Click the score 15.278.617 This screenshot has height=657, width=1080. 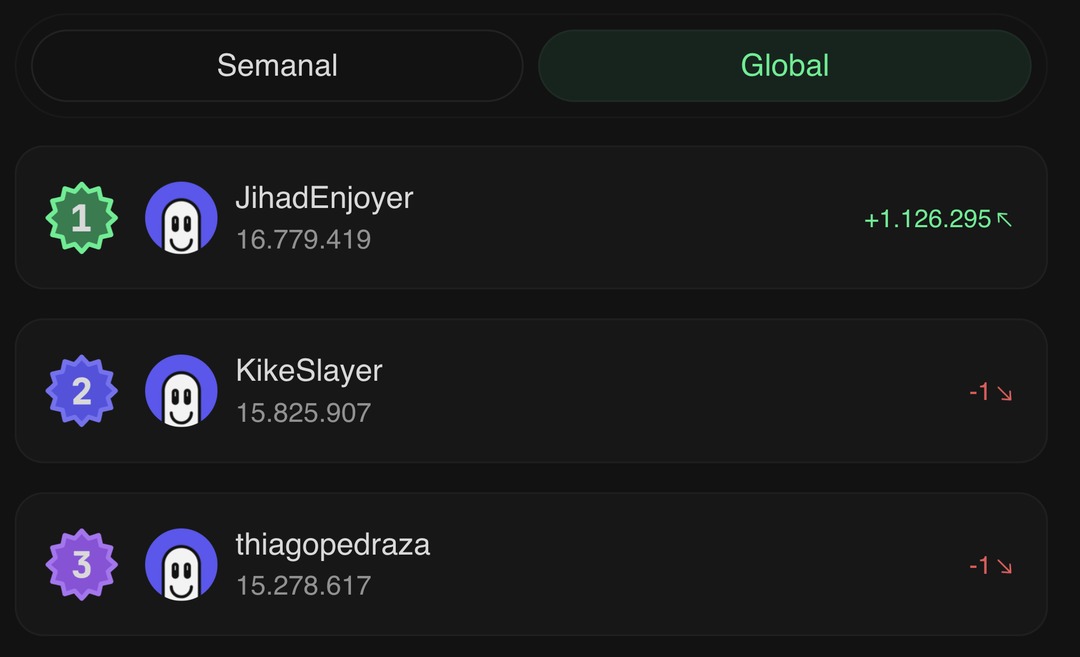tap(303, 586)
